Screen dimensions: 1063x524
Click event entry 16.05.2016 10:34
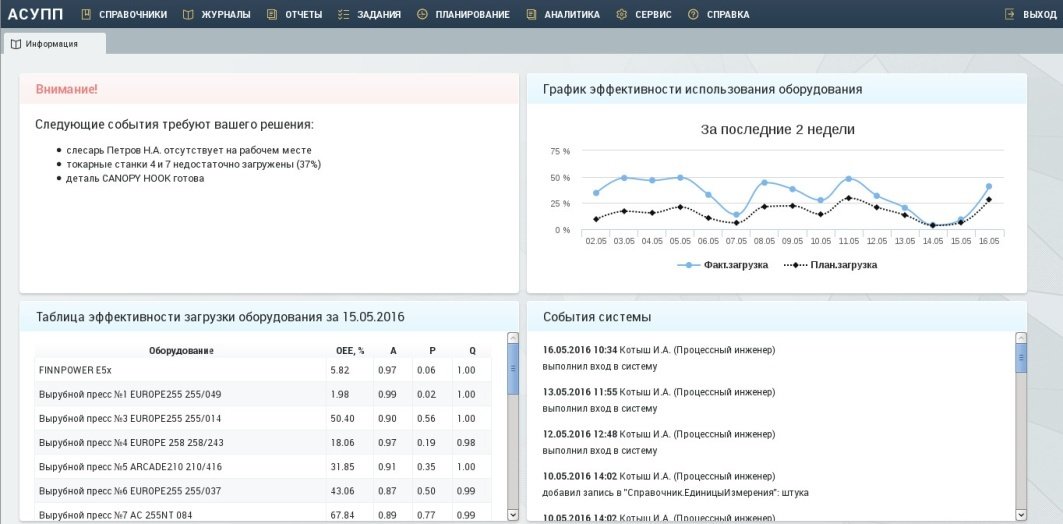659,359
